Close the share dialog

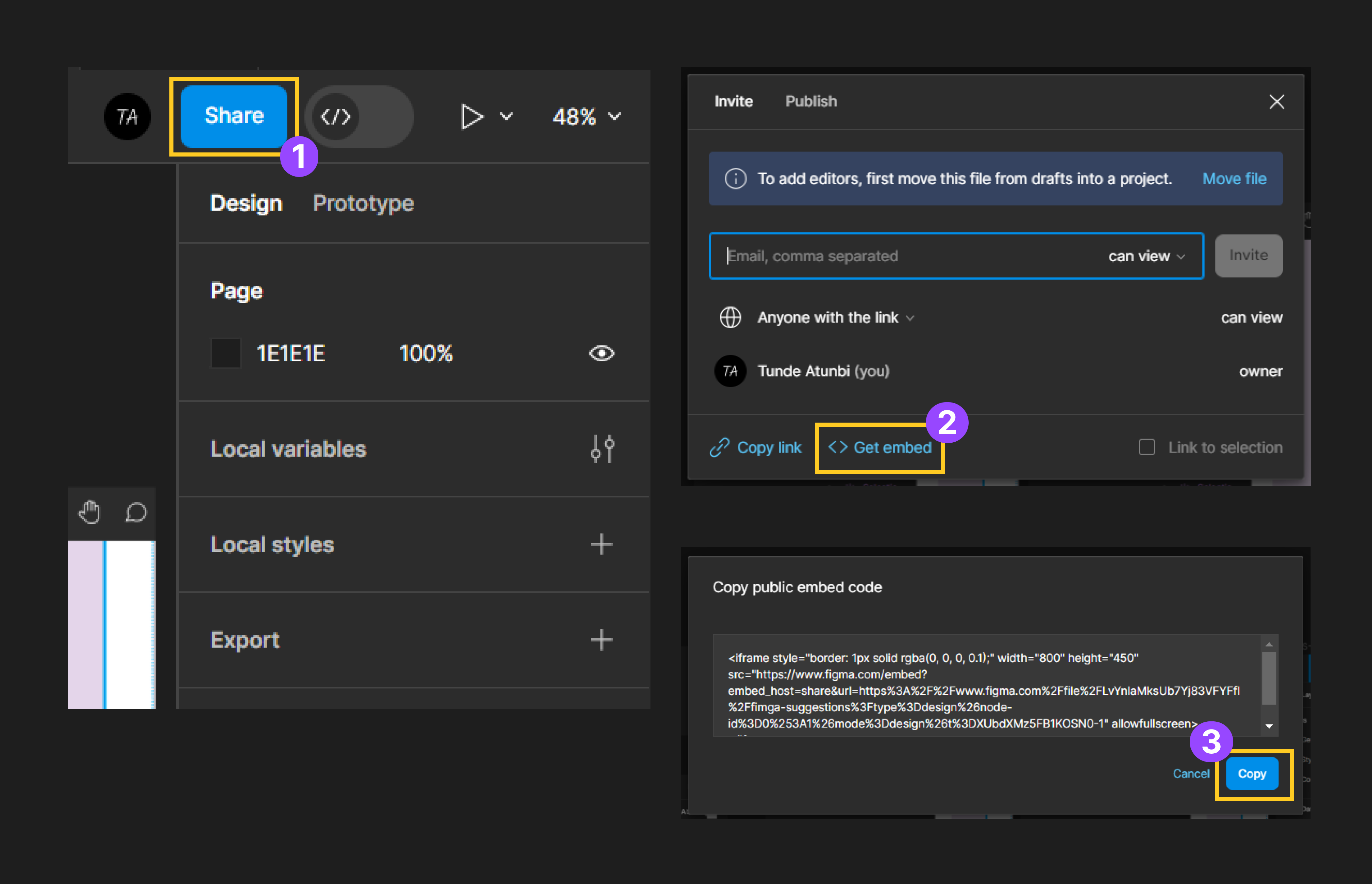[x=1277, y=102]
